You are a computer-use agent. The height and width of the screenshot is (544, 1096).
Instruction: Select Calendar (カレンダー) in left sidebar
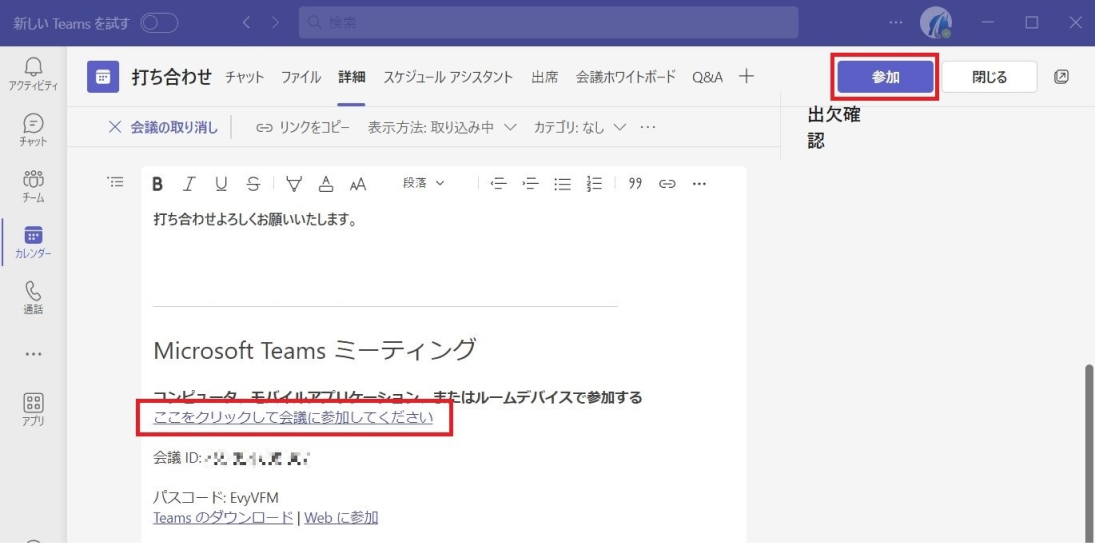(x=33, y=242)
